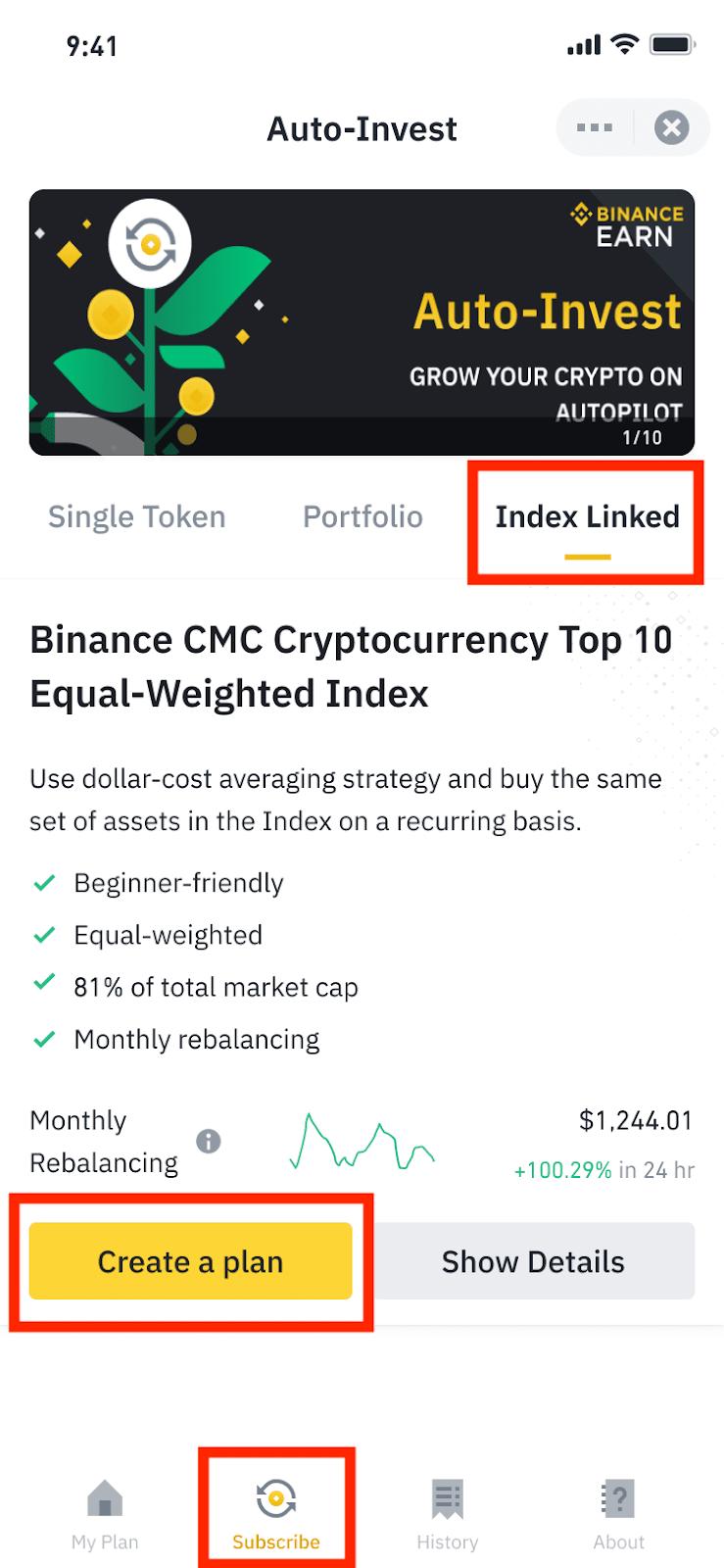Open the three-dot more options menu
Viewport: 724px width, 1568px height.
[x=595, y=128]
